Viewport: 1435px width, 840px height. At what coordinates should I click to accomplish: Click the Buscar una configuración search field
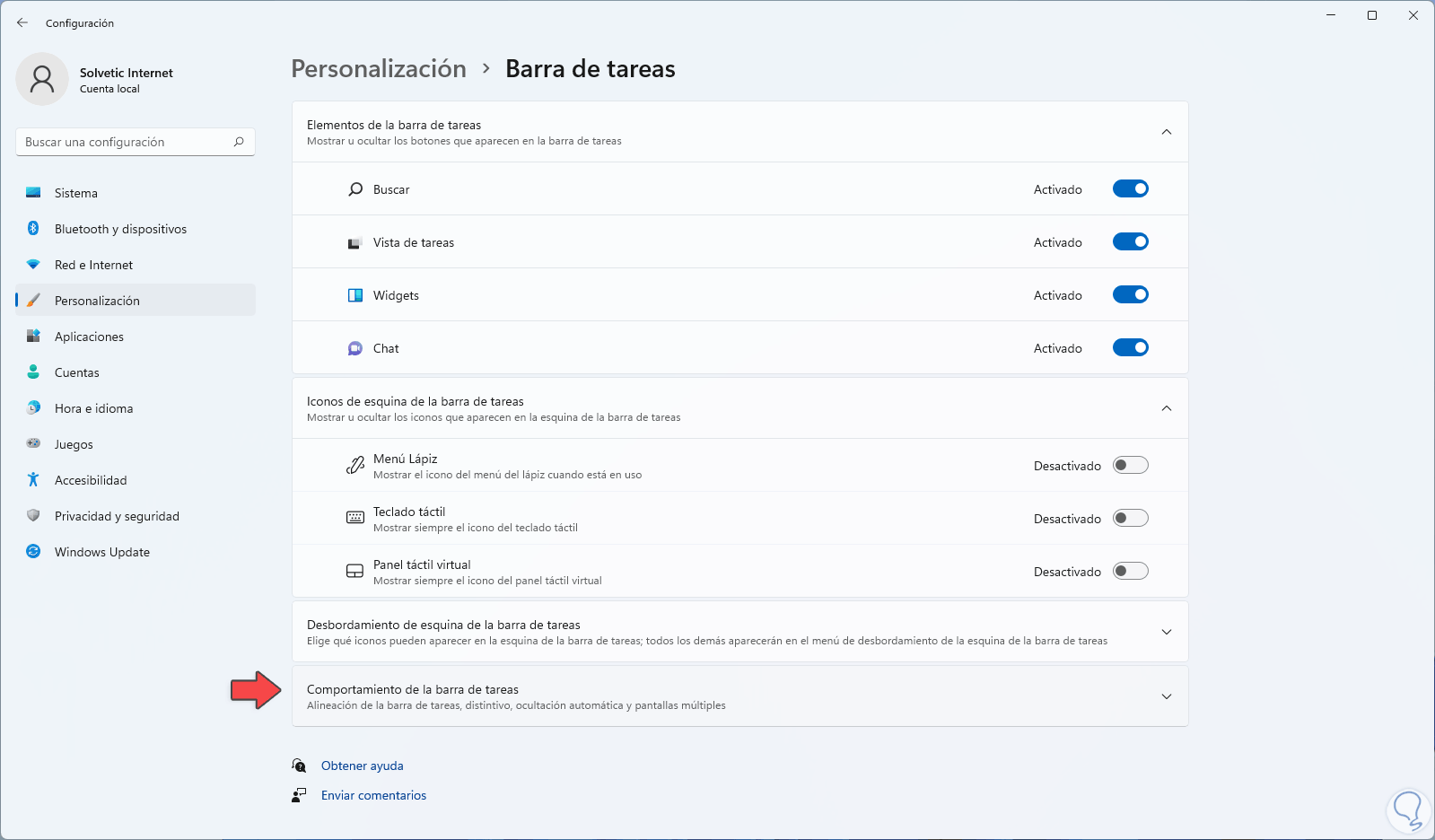pos(126,142)
